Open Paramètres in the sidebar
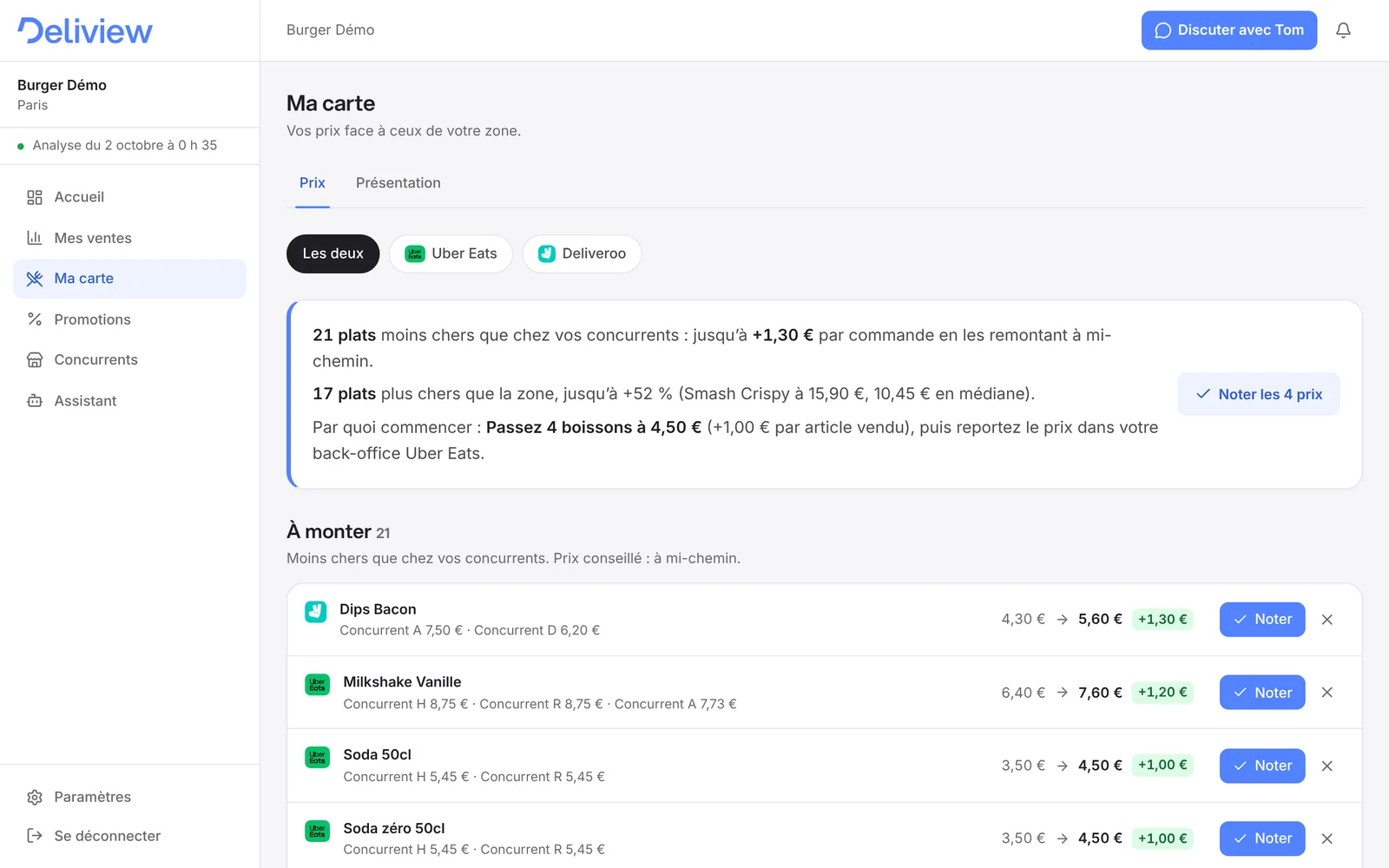Viewport: 1389px width, 868px height. click(129, 797)
